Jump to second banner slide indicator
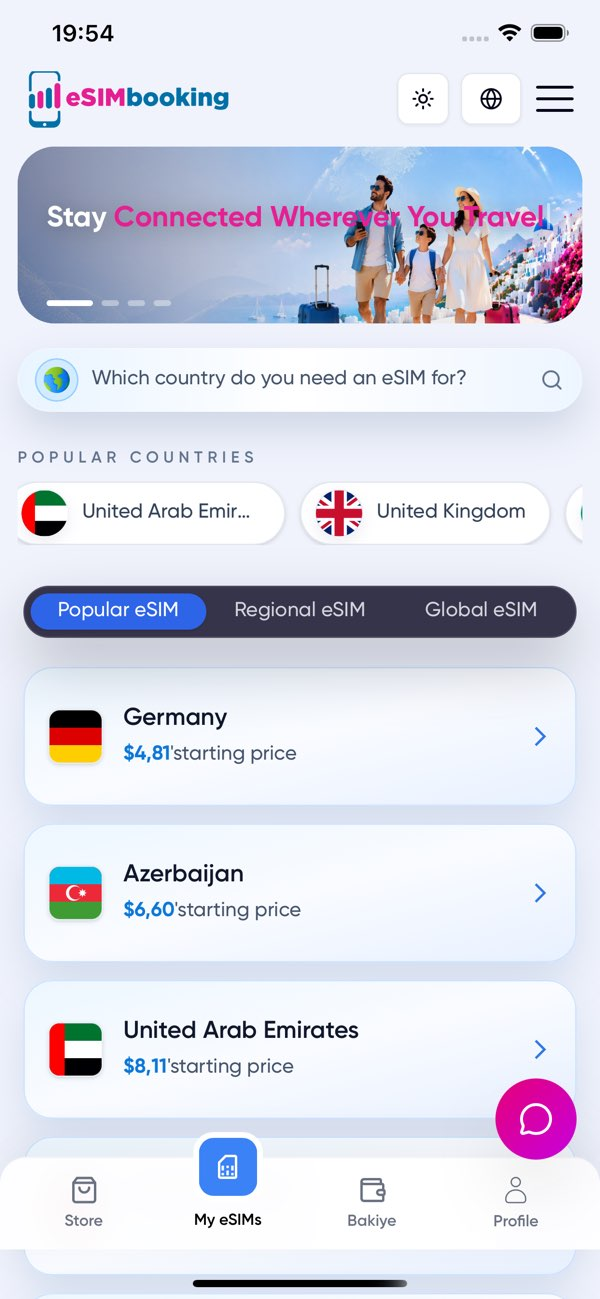This screenshot has height=1299, width=600. (110, 303)
